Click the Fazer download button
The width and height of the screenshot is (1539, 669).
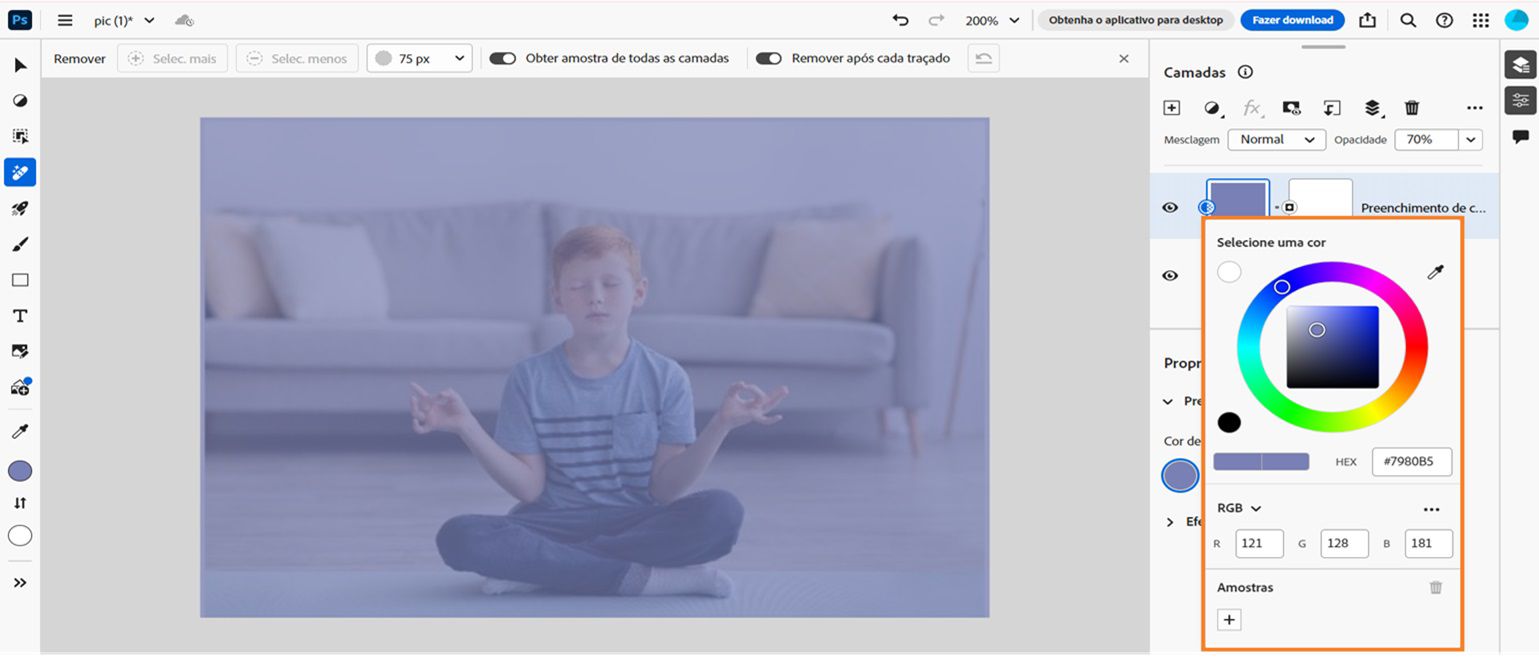click(1292, 19)
